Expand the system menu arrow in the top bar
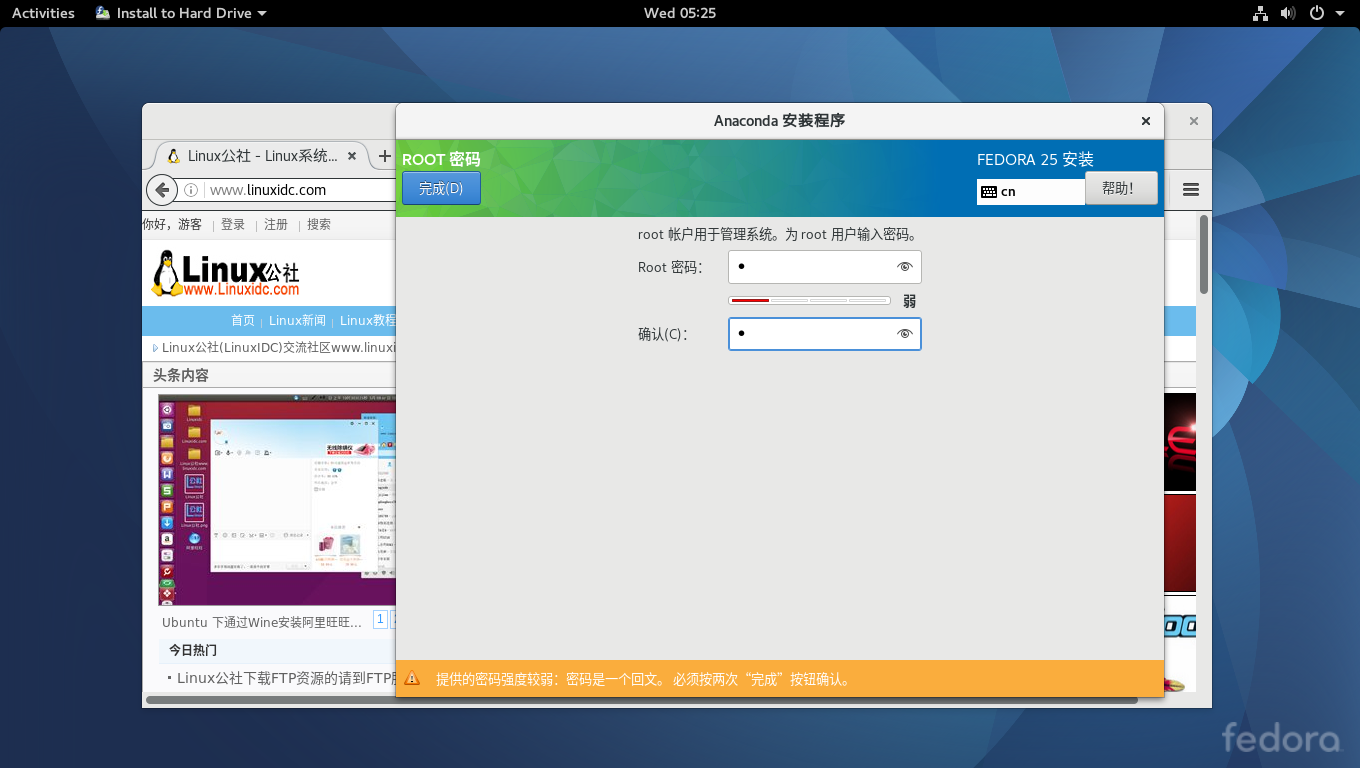This screenshot has height=768, width=1360. (1341, 14)
